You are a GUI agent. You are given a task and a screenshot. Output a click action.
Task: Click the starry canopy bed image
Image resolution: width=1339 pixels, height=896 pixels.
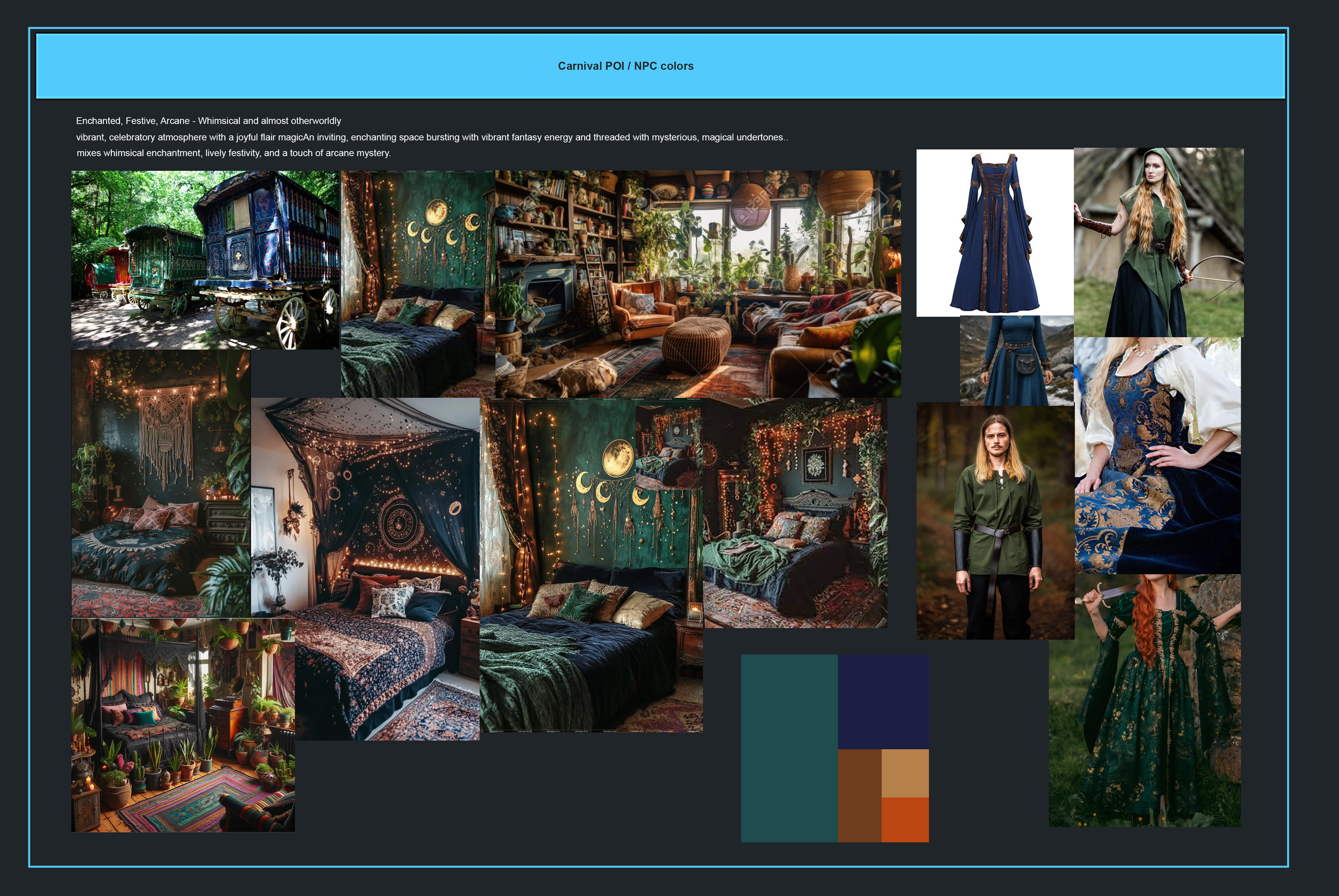[x=366, y=569]
